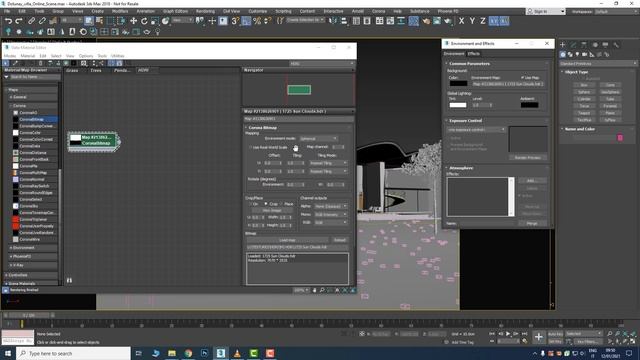Open the Modify tab in command panel
Viewport: 640px width, 360px height.
[x=573, y=44]
